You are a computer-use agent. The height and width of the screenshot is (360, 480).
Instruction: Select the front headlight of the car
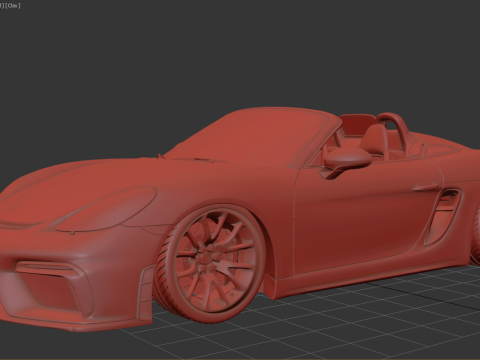[107, 209]
